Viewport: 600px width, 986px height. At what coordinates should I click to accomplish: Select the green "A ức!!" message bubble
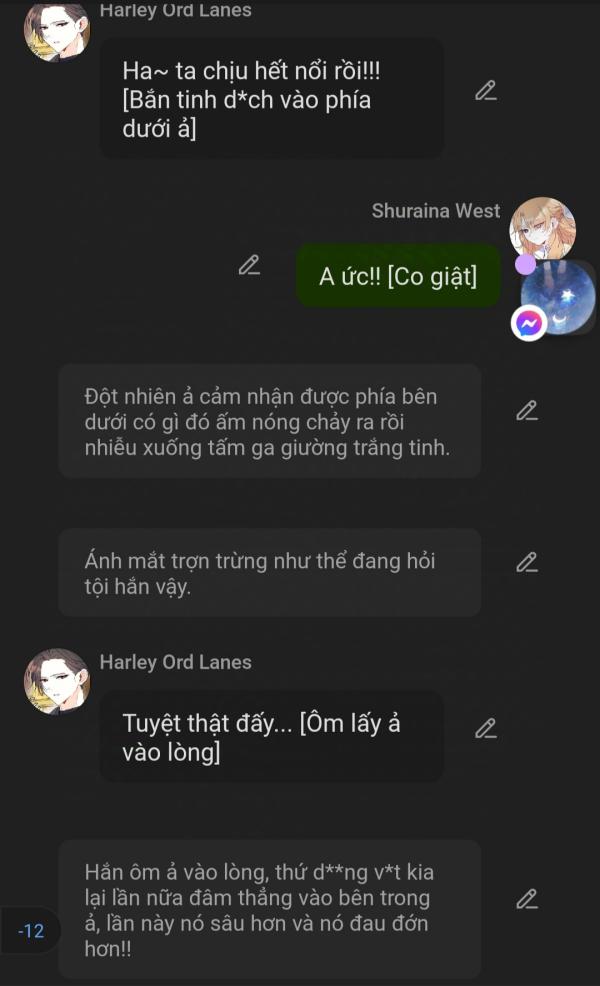click(398, 276)
